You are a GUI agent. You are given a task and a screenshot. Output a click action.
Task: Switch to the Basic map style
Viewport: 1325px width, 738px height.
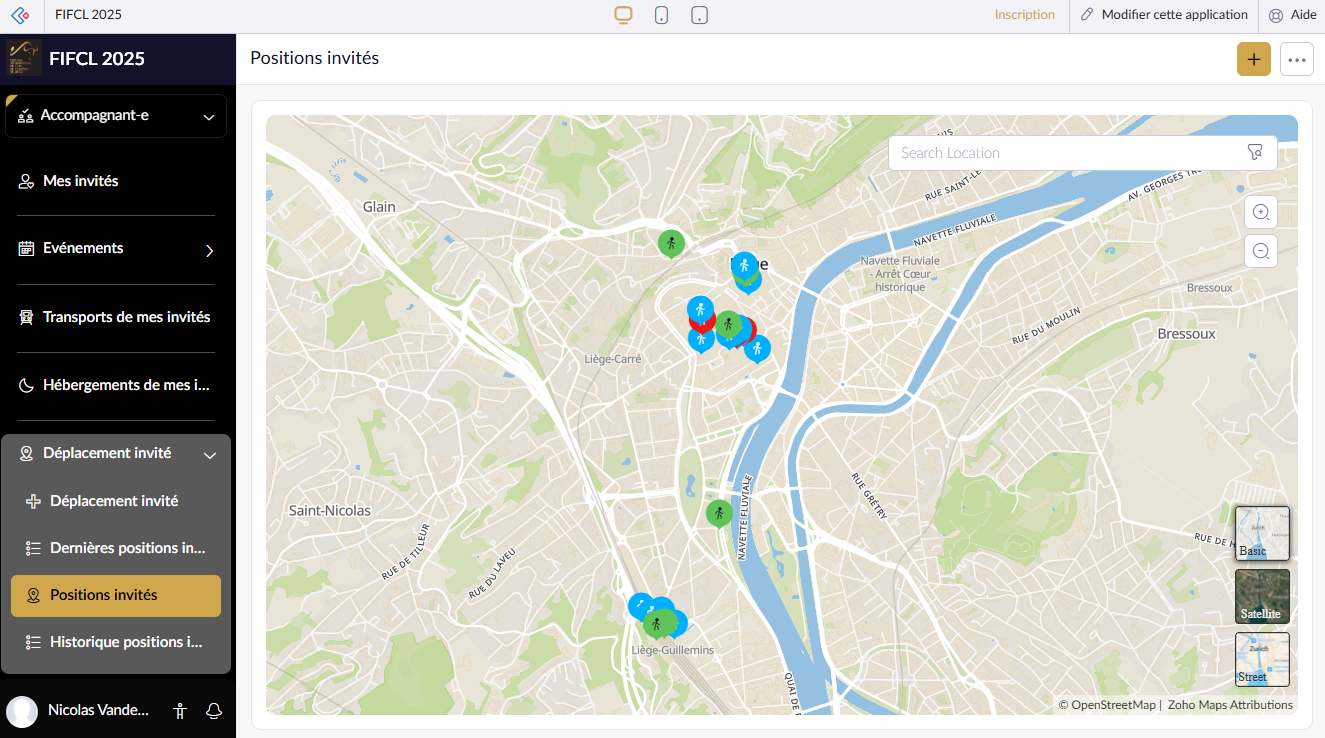pyautogui.click(x=1262, y=533)
